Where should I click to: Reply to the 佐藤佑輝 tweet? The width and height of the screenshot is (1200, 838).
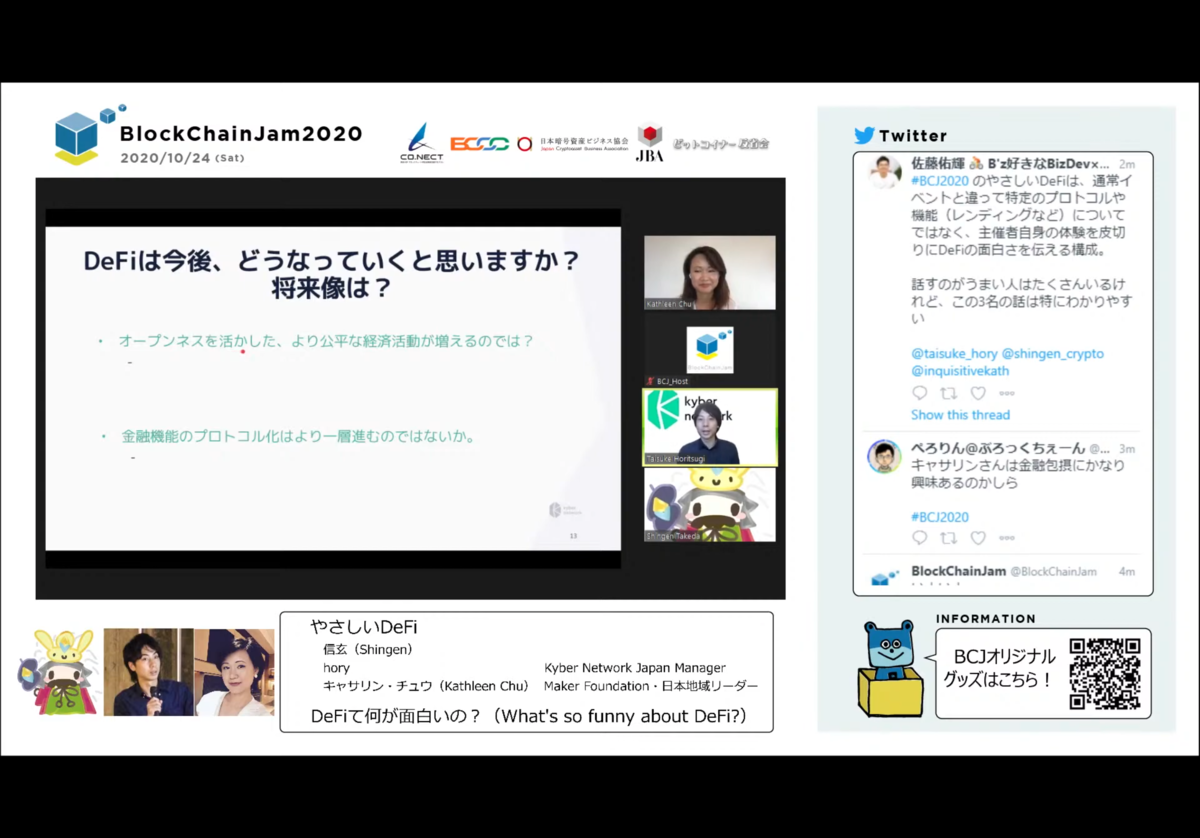[x=920, y=393]
